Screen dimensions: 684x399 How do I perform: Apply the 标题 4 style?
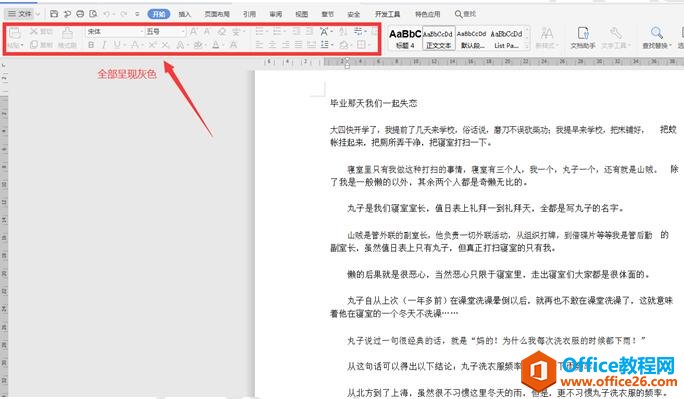tap(405, 38)
